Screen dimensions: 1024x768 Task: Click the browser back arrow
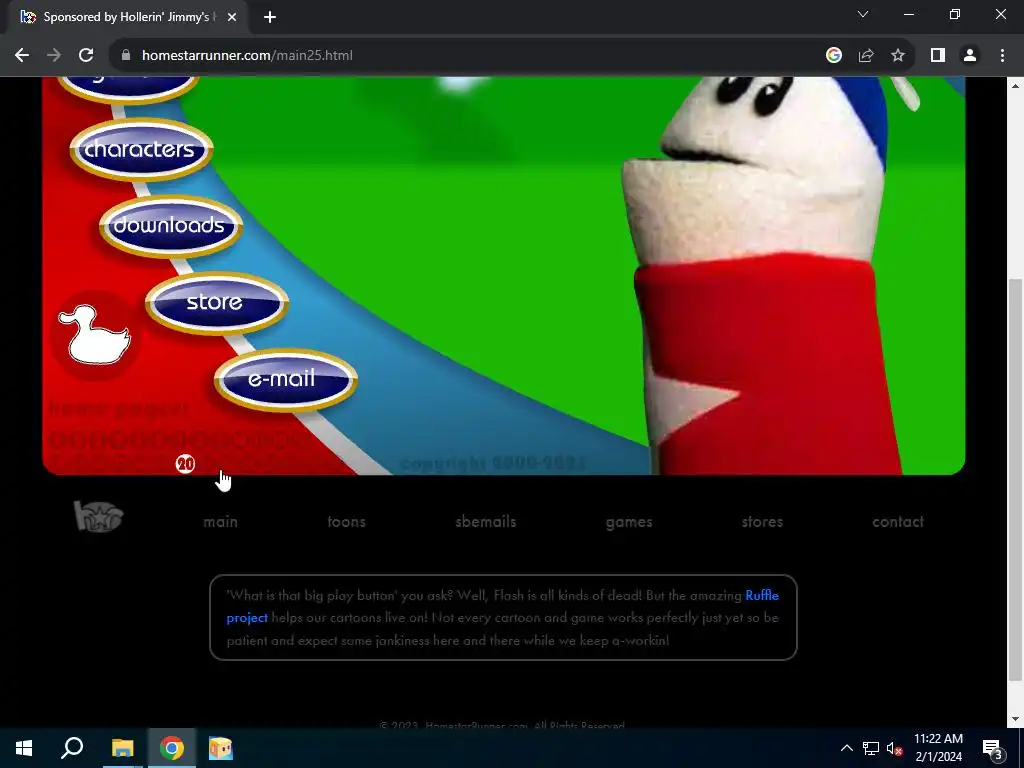[x=22, y=56]
